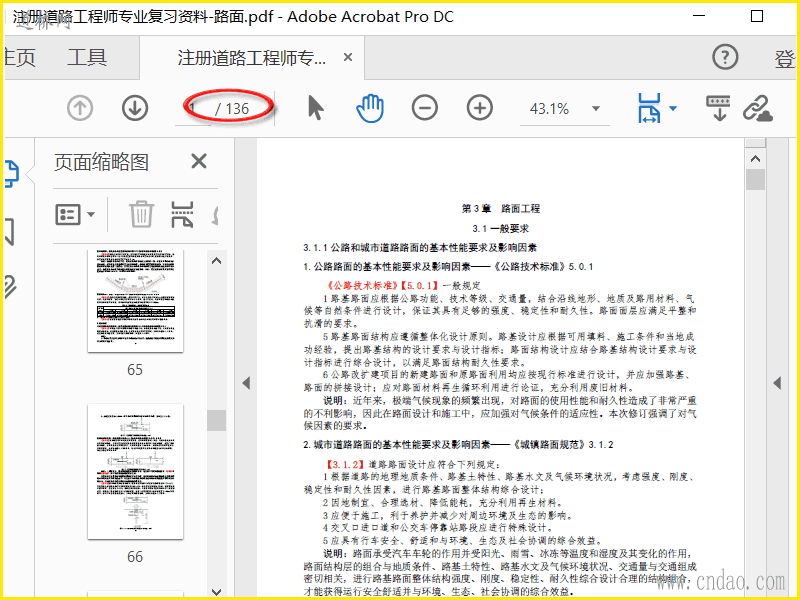This screenshot has height=600, width=800.
Task: Select page 66 thumbnail
Action: click(135, 471)
